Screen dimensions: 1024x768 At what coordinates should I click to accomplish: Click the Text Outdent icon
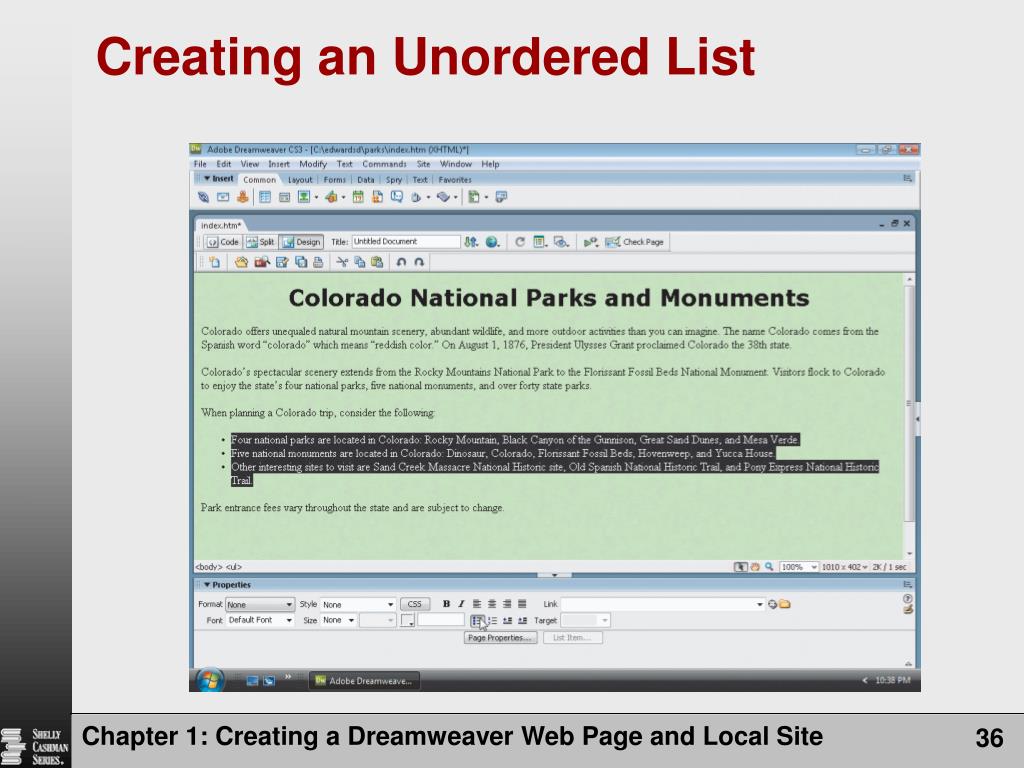507,620
